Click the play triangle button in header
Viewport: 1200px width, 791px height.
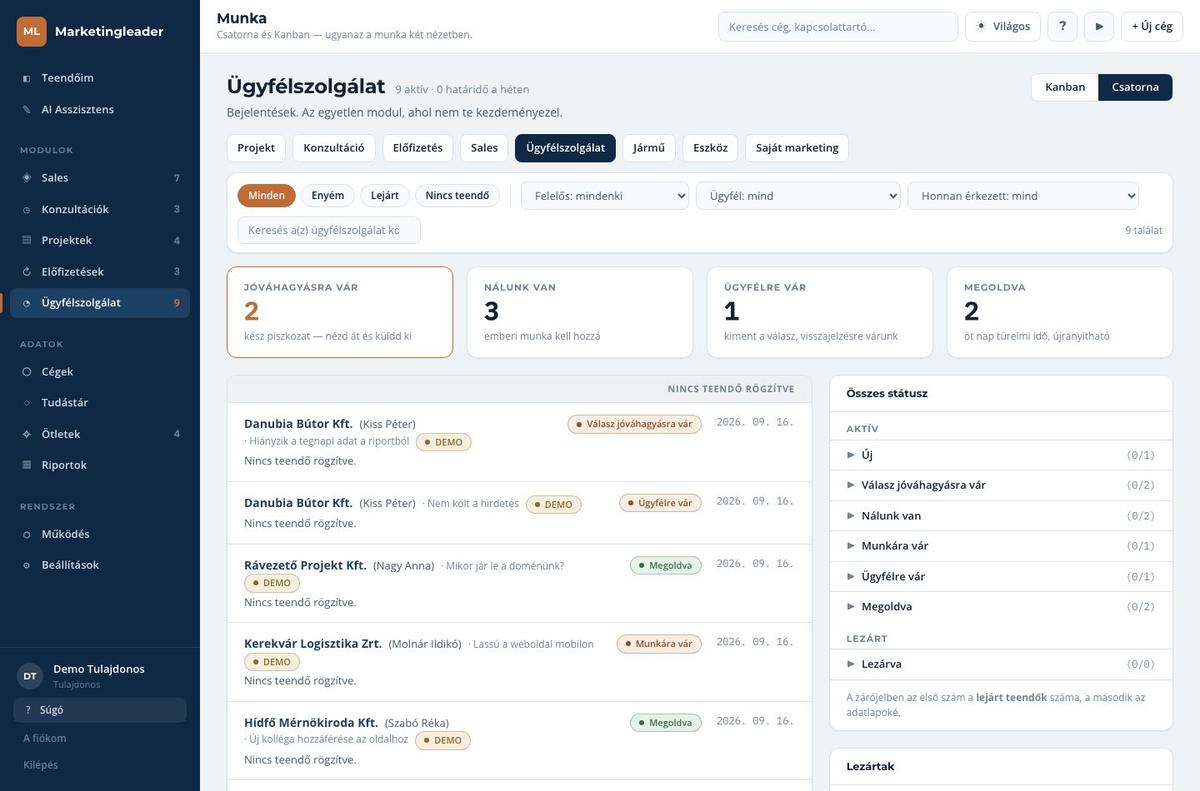1099,26
